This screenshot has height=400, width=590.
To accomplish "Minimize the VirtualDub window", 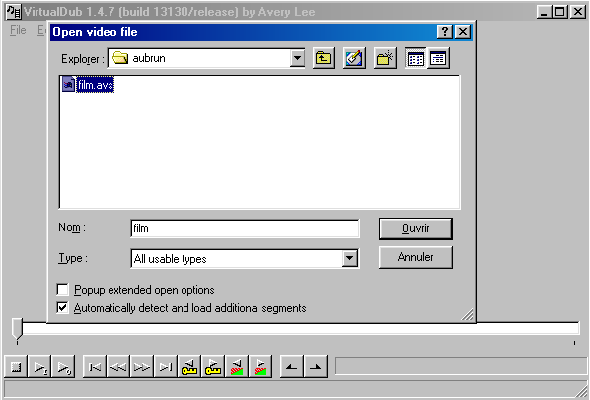I will 544,12.
